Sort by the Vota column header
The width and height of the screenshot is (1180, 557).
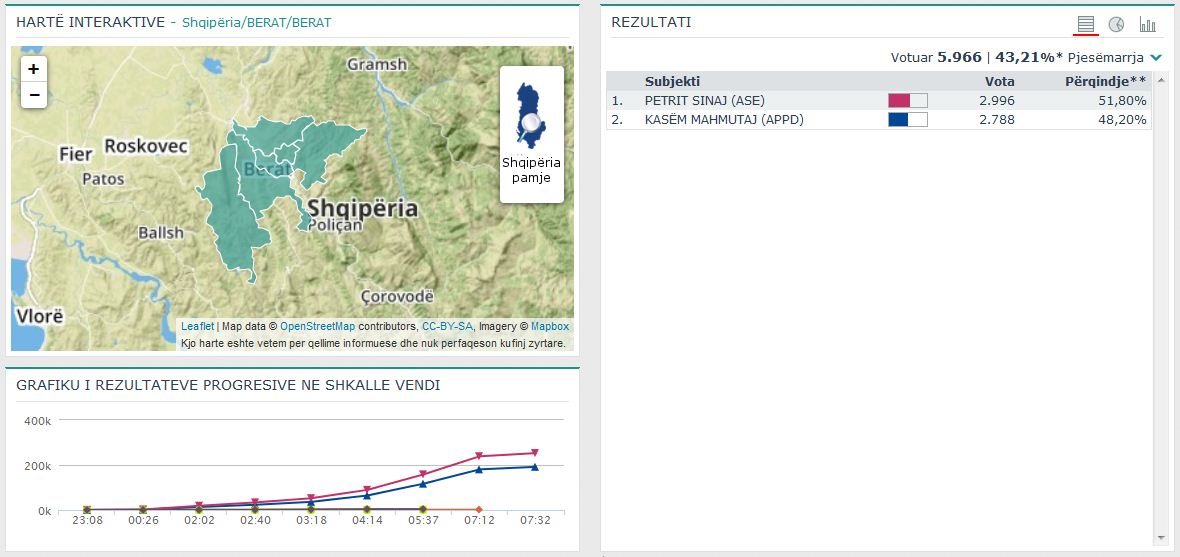click(999, 82)
